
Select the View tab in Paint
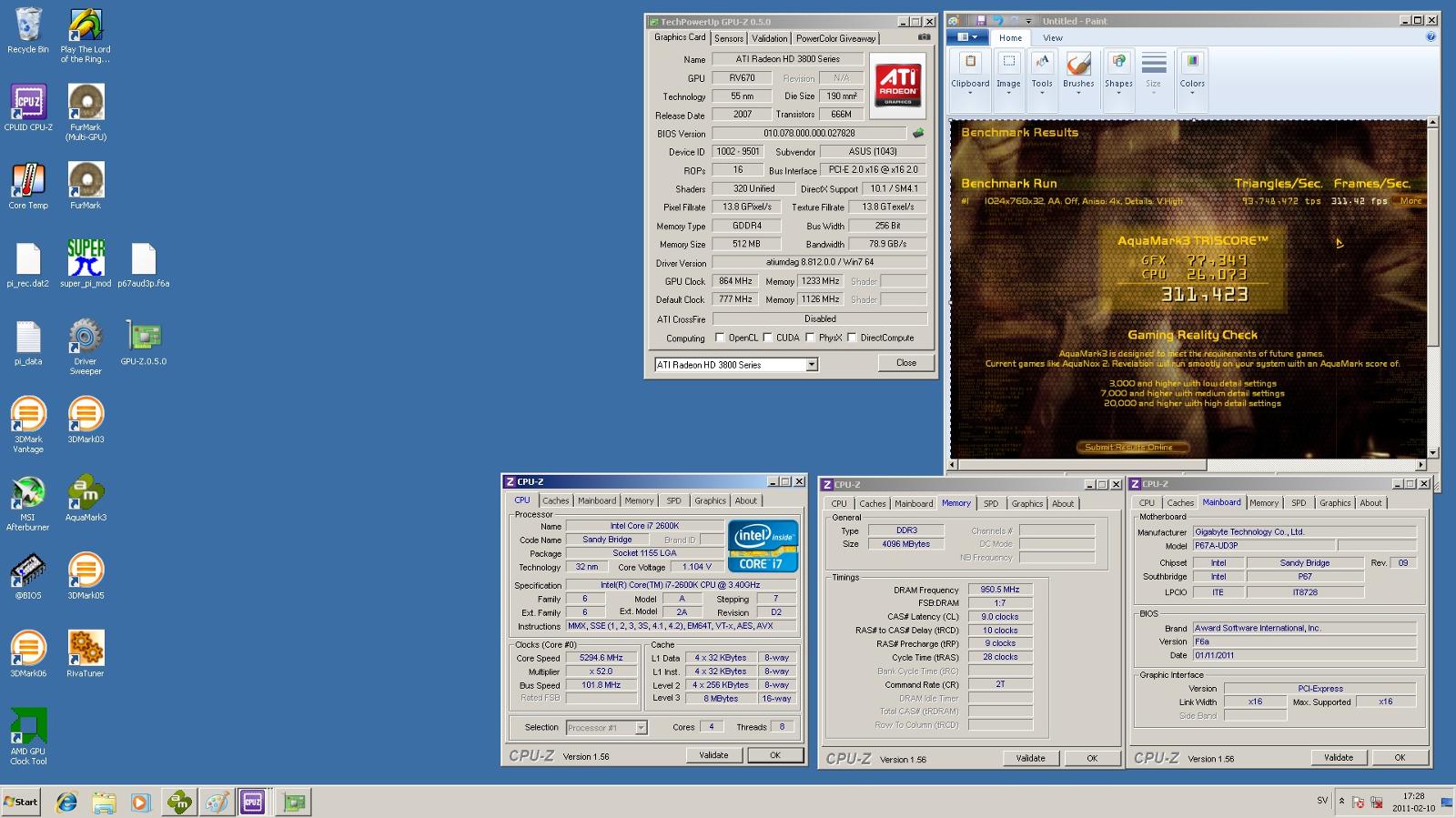click(x=1053, y=37)
